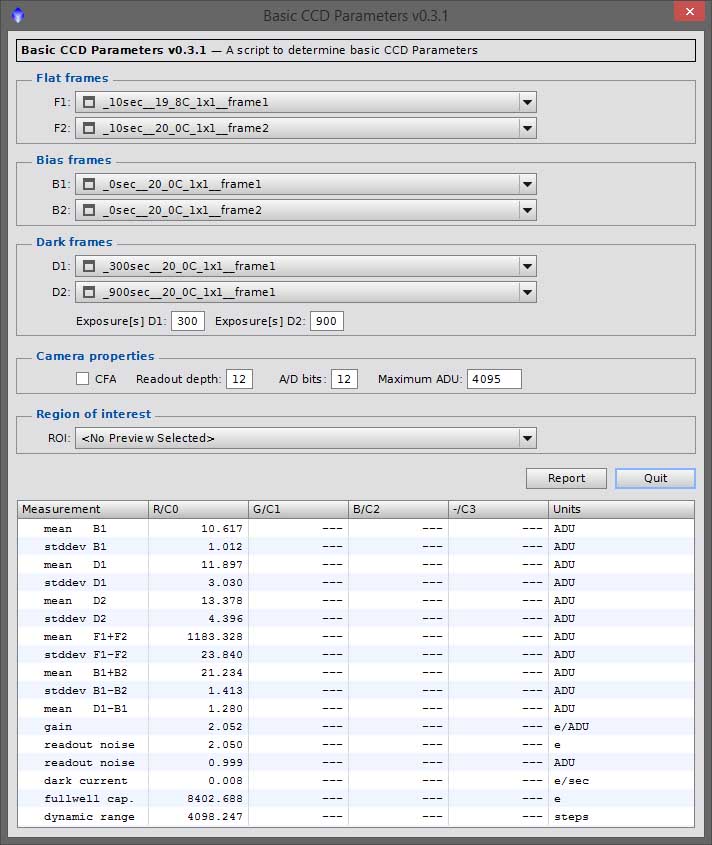Expand the D1 dark frame dropdown
This screenshot has height=845, width=712.
coord(527,266)
